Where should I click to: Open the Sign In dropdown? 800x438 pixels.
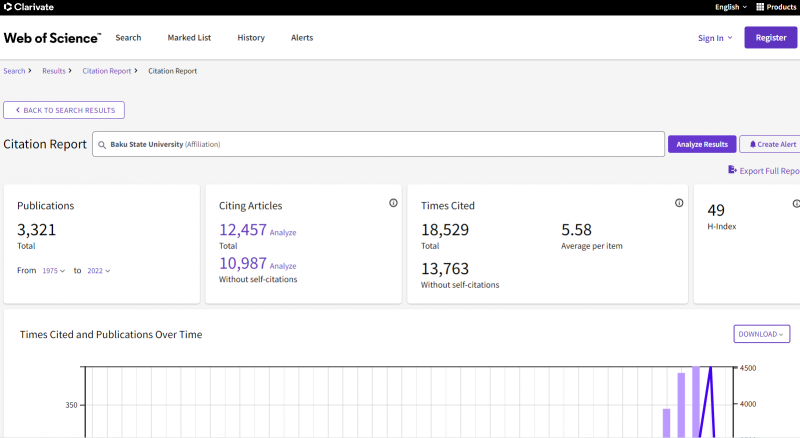715,38
